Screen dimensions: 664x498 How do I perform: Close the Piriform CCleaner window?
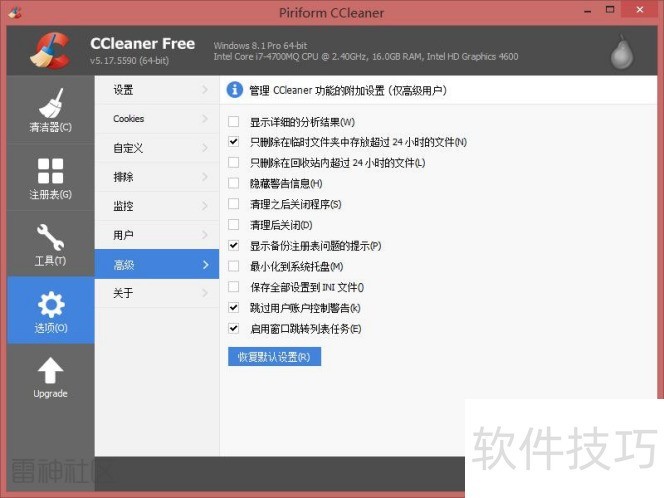click(639, 10)
